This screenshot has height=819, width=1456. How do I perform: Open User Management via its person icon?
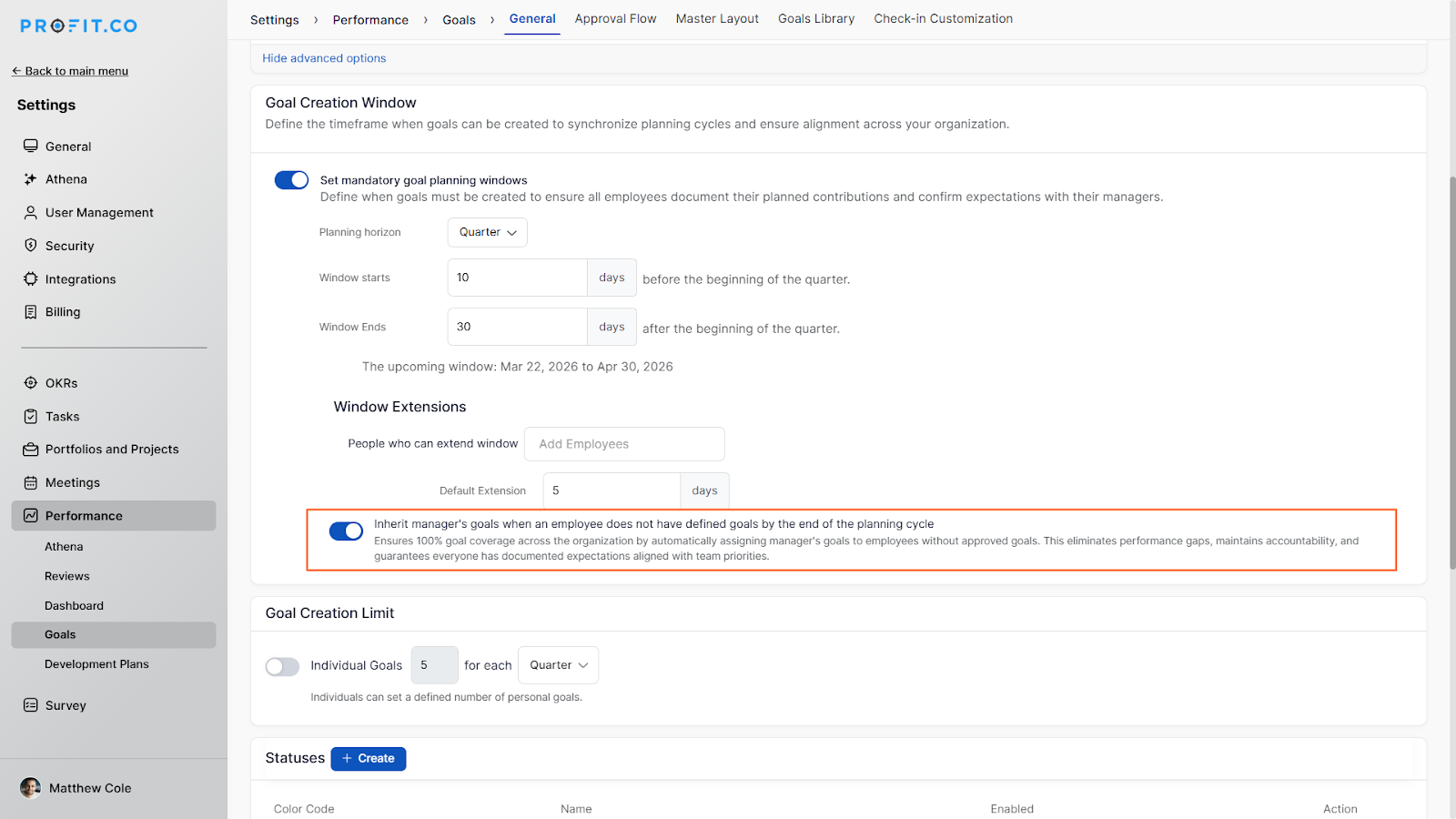click(x=30, y=213)
